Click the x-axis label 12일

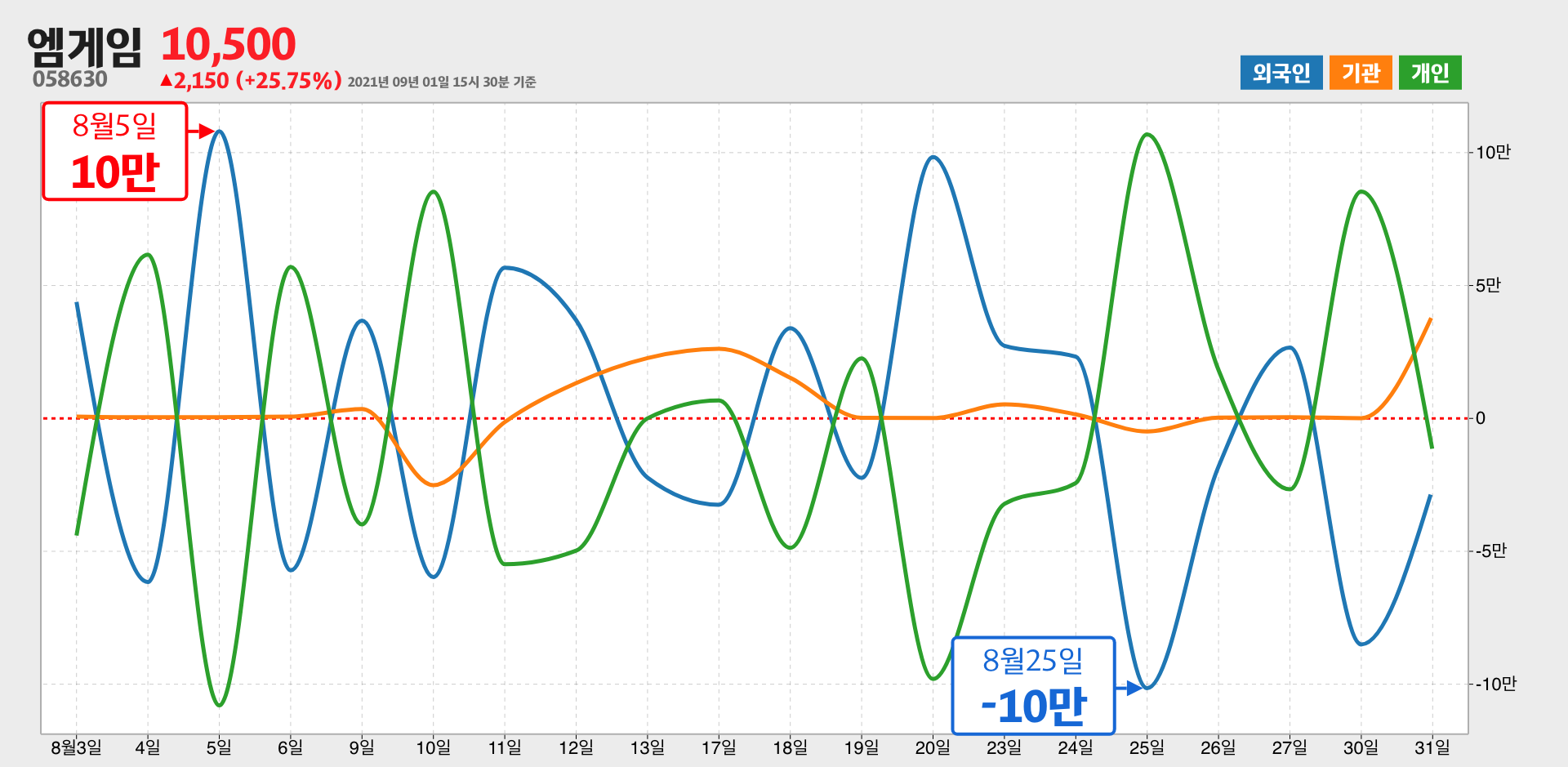click(x=576, y=747)
